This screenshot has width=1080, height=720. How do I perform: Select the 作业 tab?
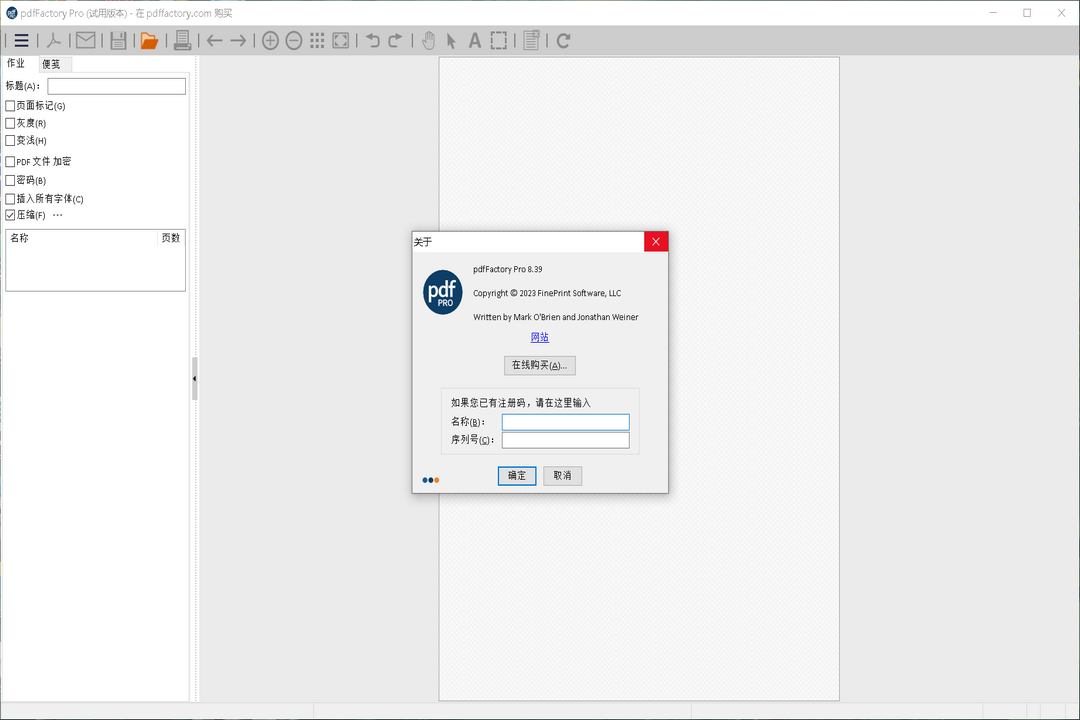(x=17, y=64)
